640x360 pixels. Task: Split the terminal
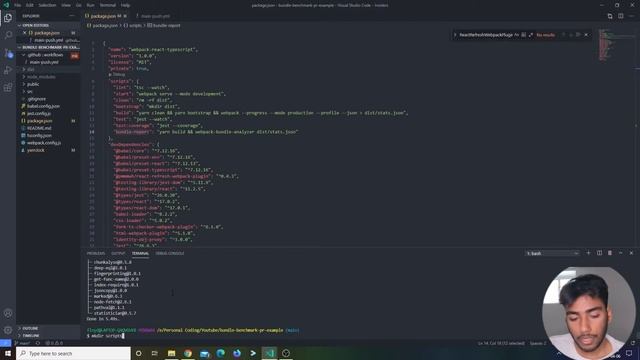(x=599, y=253)
